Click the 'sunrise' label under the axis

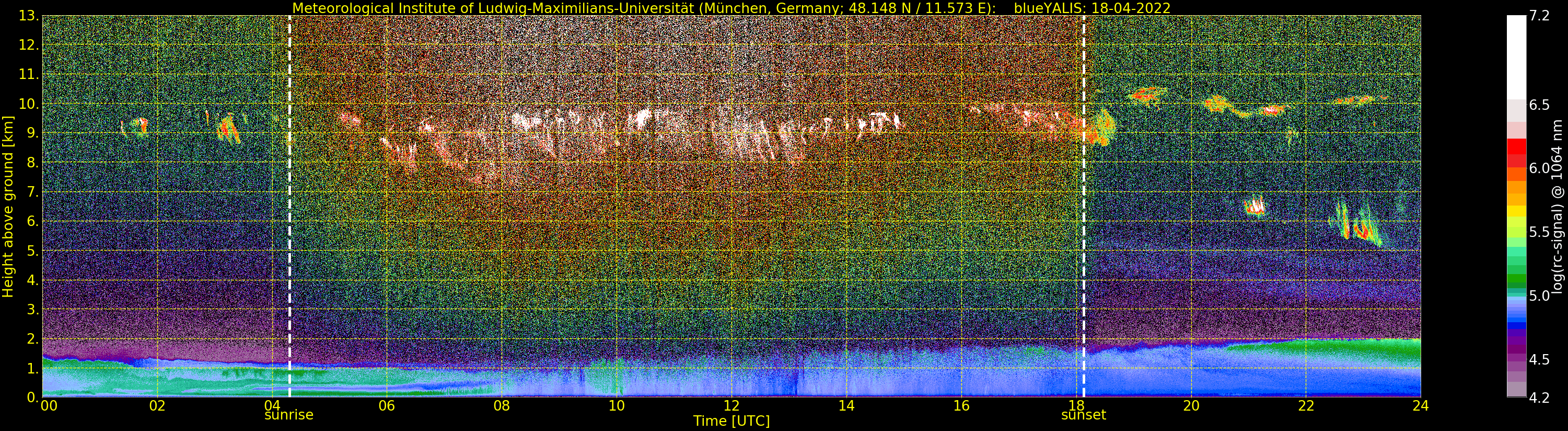[x=288, y=415]
